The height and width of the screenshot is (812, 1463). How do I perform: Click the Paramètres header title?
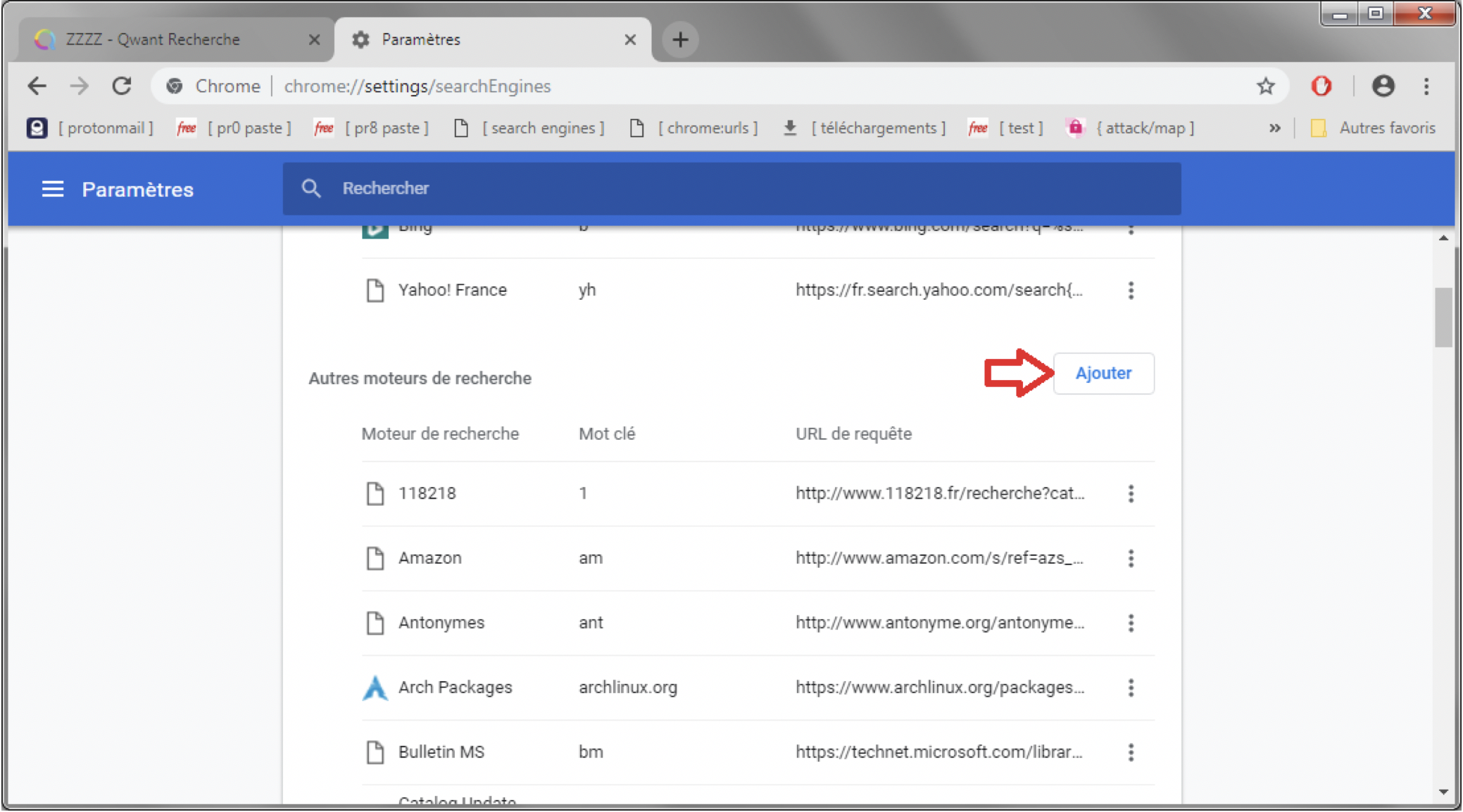click(x=137, y=189)
